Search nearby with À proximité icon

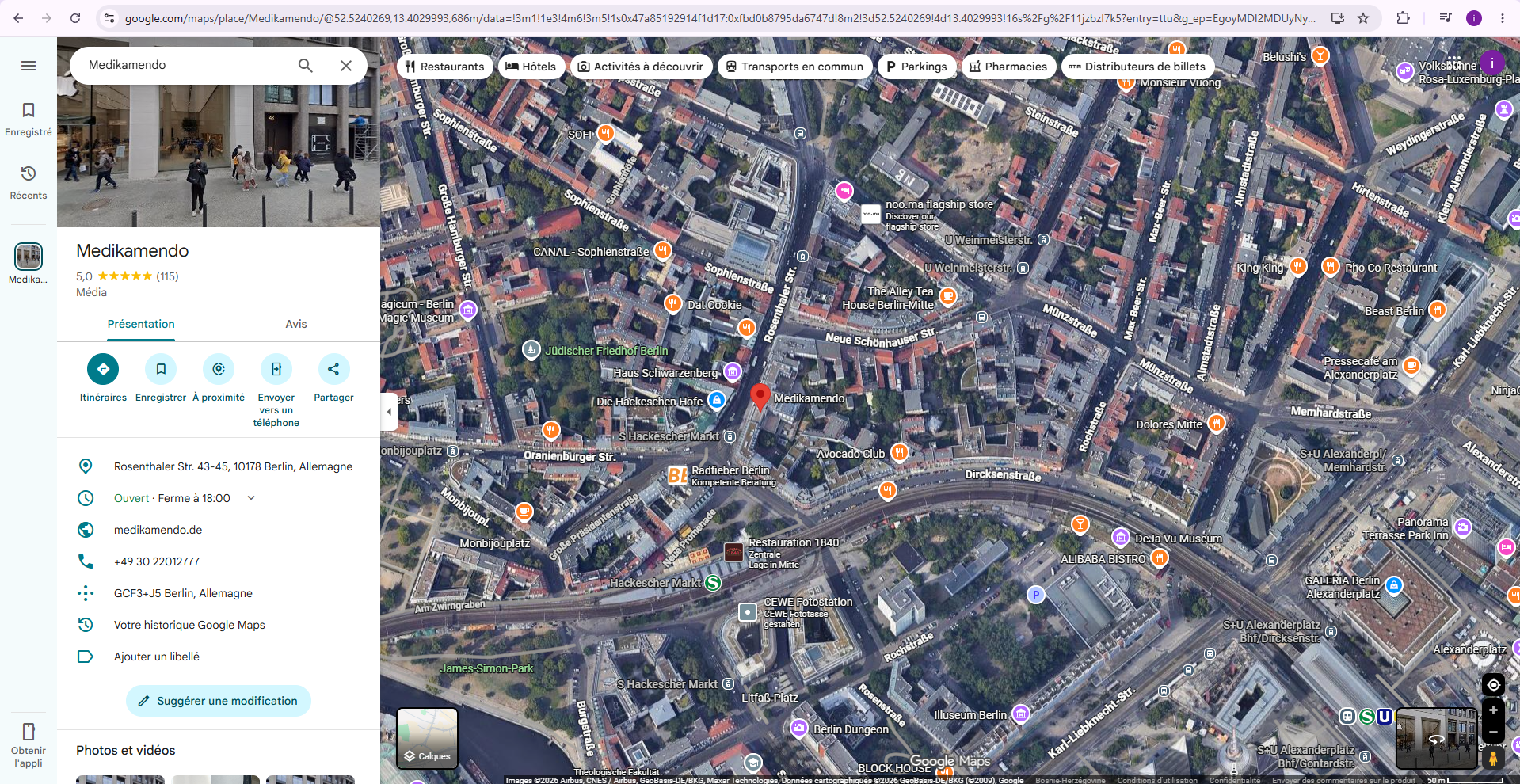[x=219, y=369]
